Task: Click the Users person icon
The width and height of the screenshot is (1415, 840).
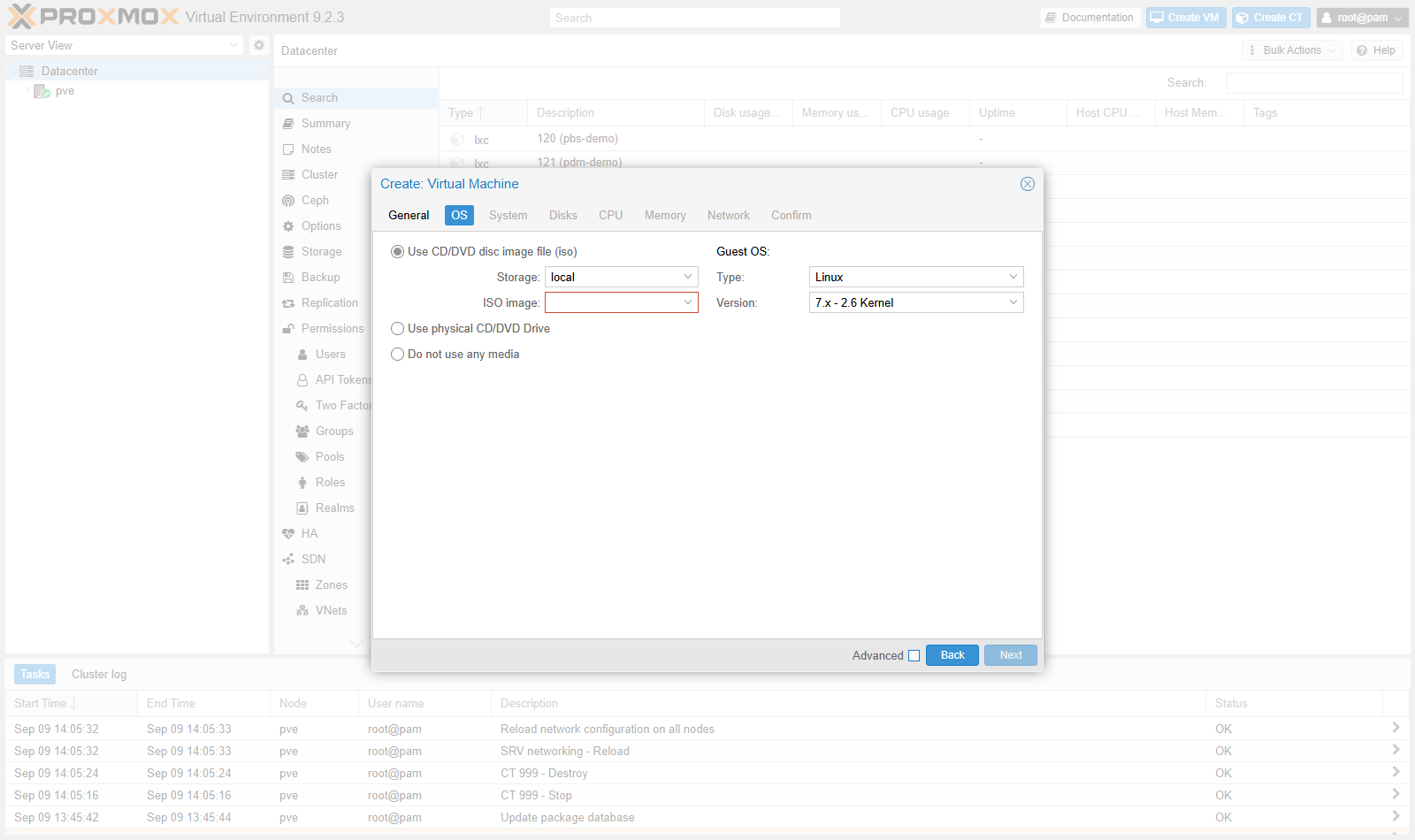Action: (302, 355)
